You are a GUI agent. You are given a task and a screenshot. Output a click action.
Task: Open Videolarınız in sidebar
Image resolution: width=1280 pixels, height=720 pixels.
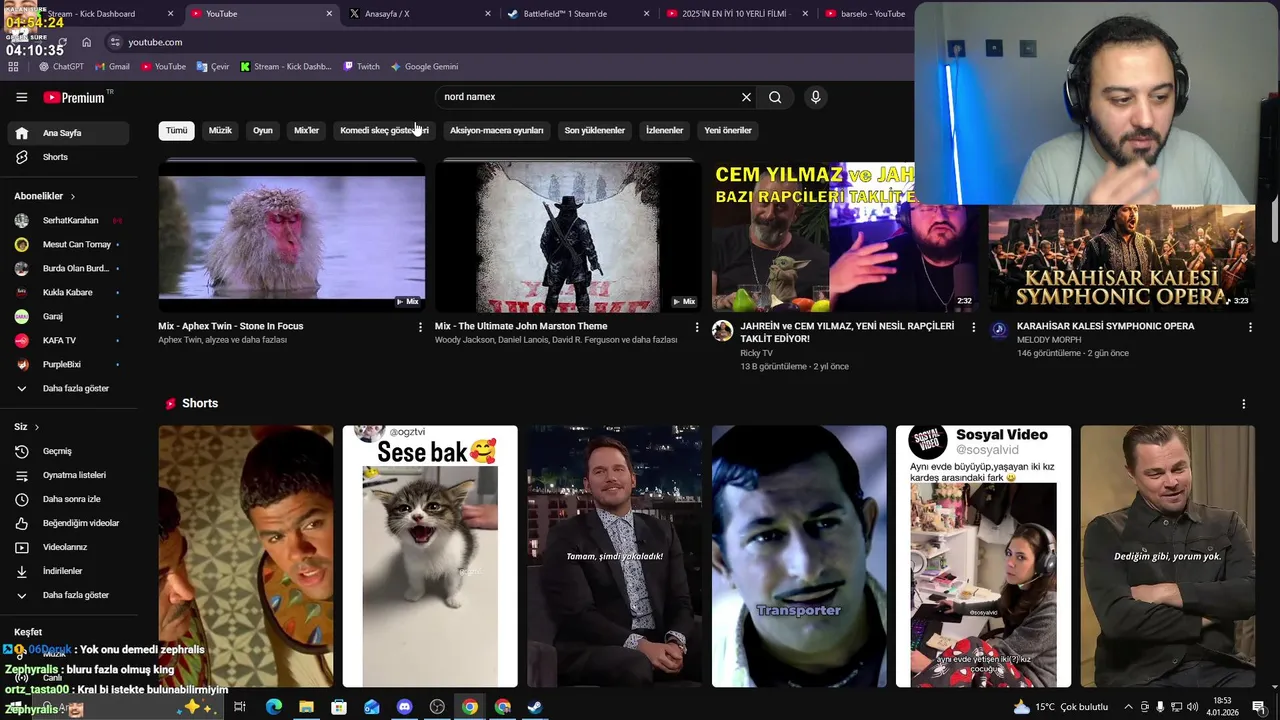66,547
